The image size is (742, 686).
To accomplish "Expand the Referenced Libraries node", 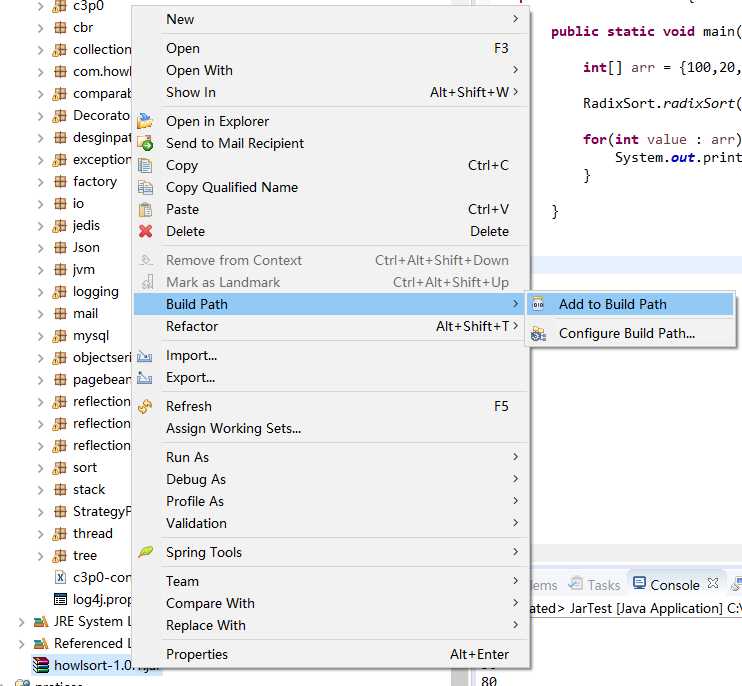I will (22, 643).
